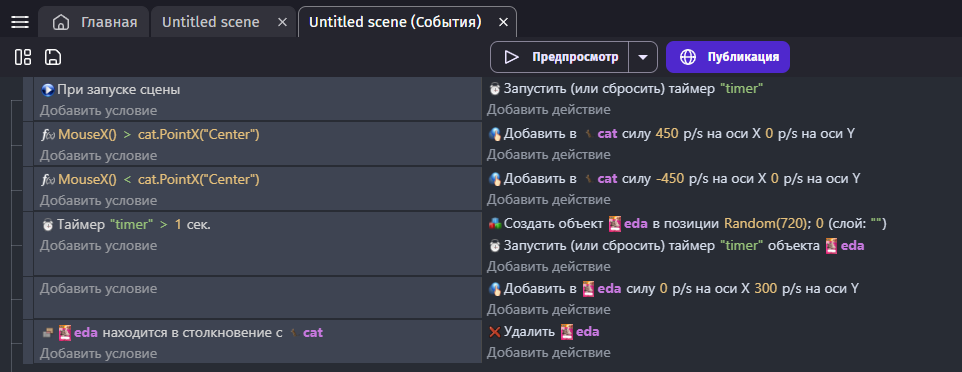Open the project manager panel icon
This screenshot has height=372, width=962.
click(23, 57)
